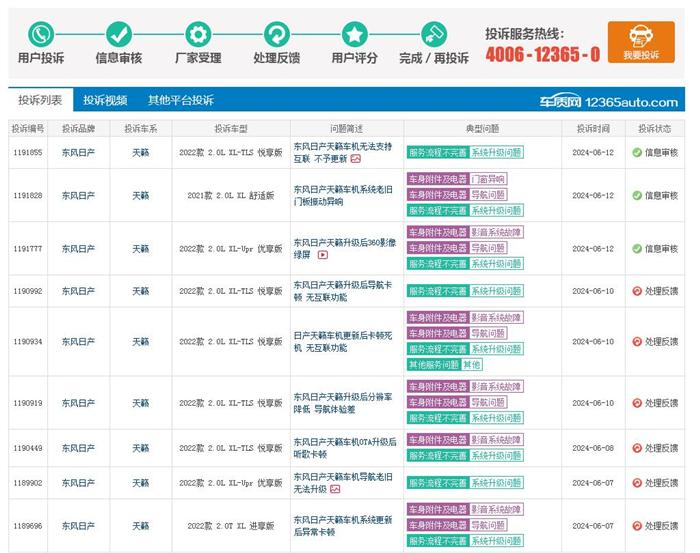700x553 pixels.
Task: Click red status icon for complaint 1190919
Action: click(x=637, y=403)
